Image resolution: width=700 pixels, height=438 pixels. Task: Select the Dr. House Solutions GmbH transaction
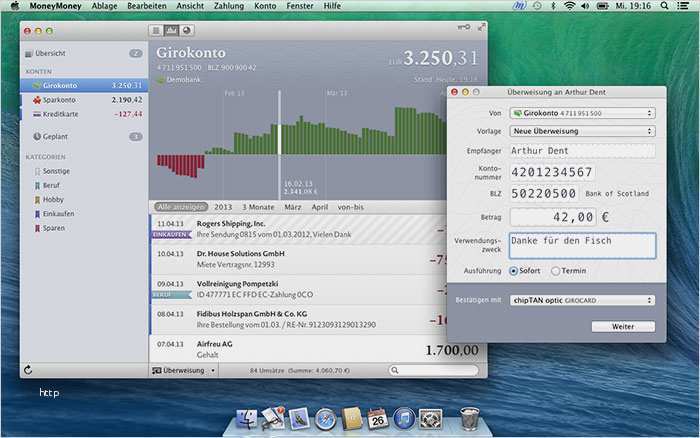298,259
